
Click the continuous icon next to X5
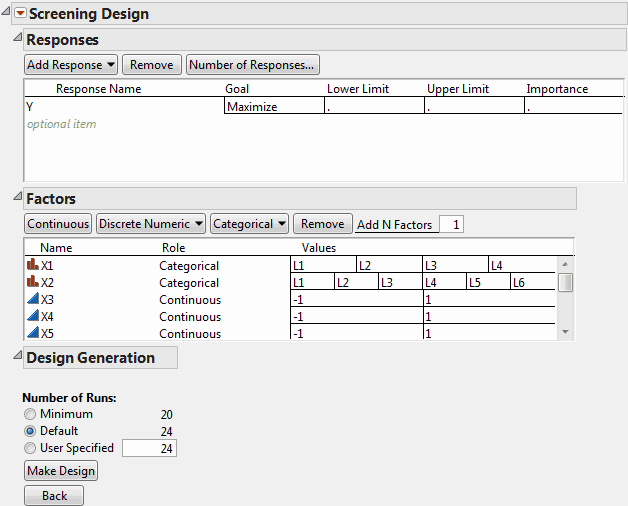pyautogui.click(x=31, y=334)
